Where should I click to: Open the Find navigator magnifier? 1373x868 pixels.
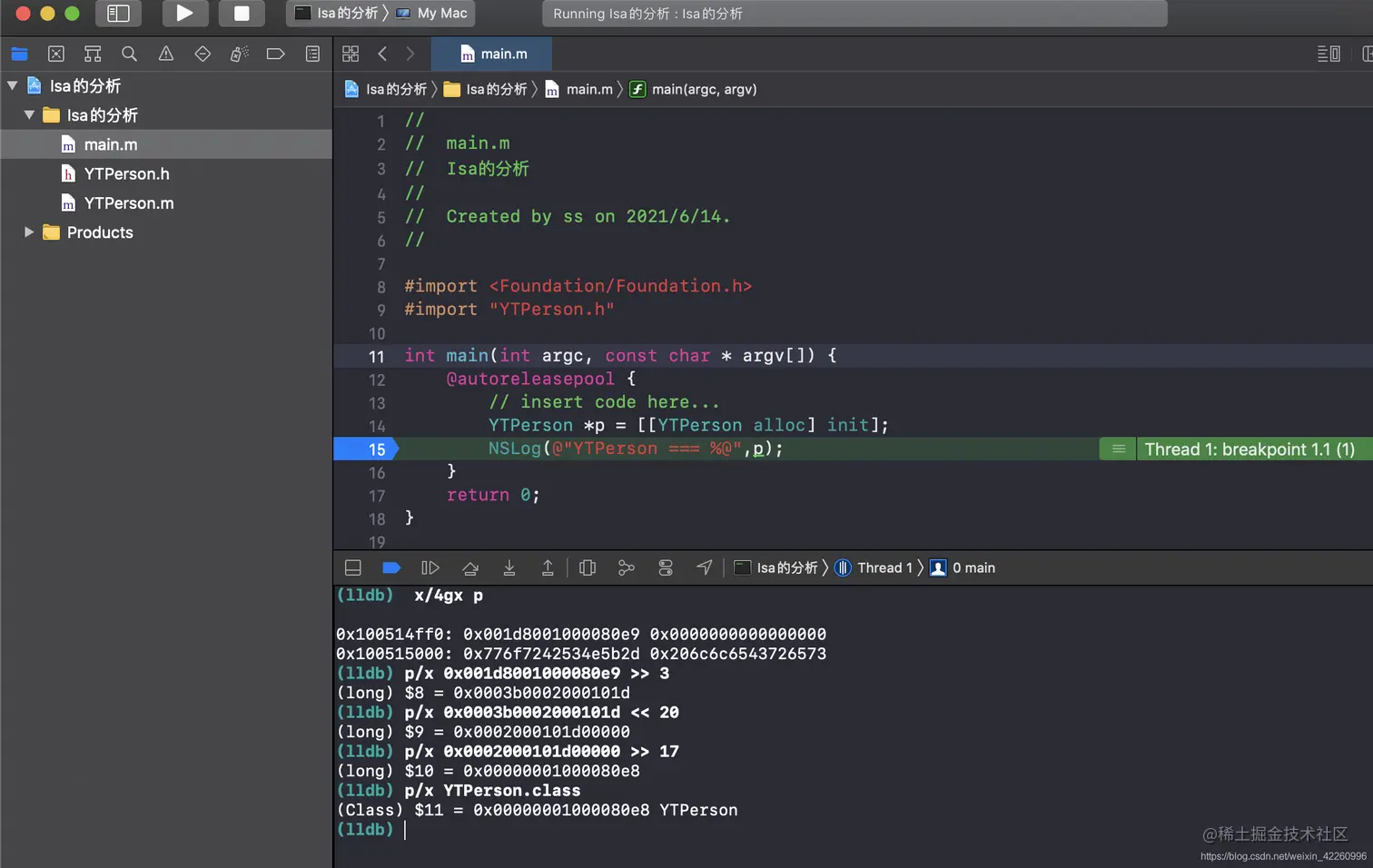click(129, 54)
